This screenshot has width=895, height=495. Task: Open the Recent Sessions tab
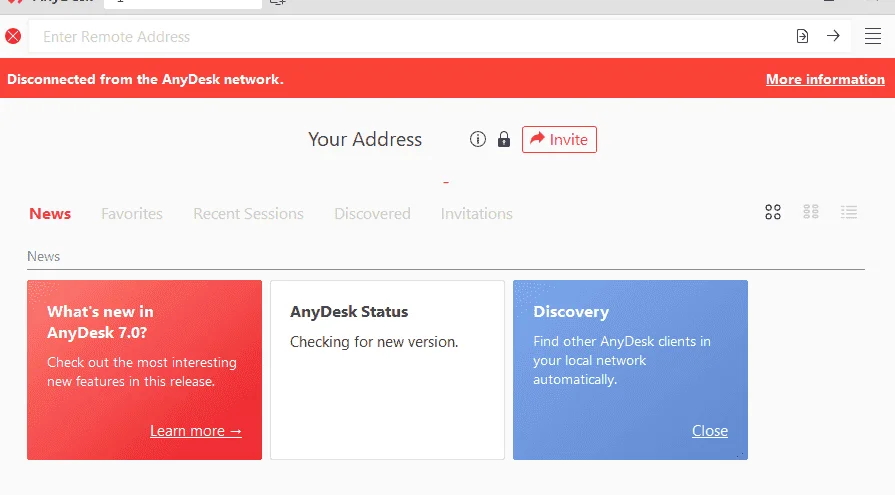(248, 214)
